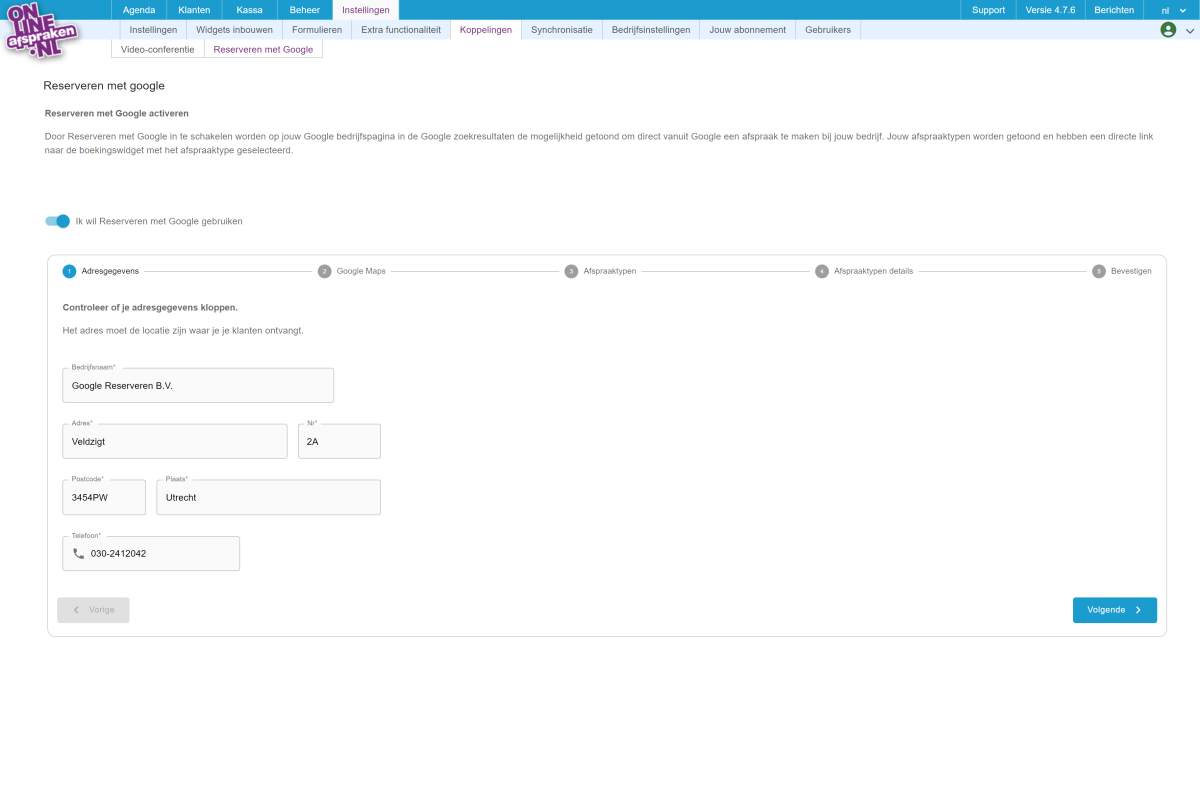Jump to step 4 Afspraaktypen details
Screen dimensions: 1200x806
864,271
